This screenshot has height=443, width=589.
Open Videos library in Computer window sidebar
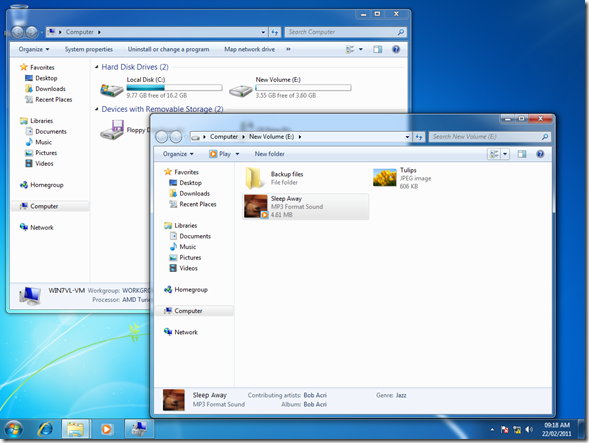(x=39, y=163)
